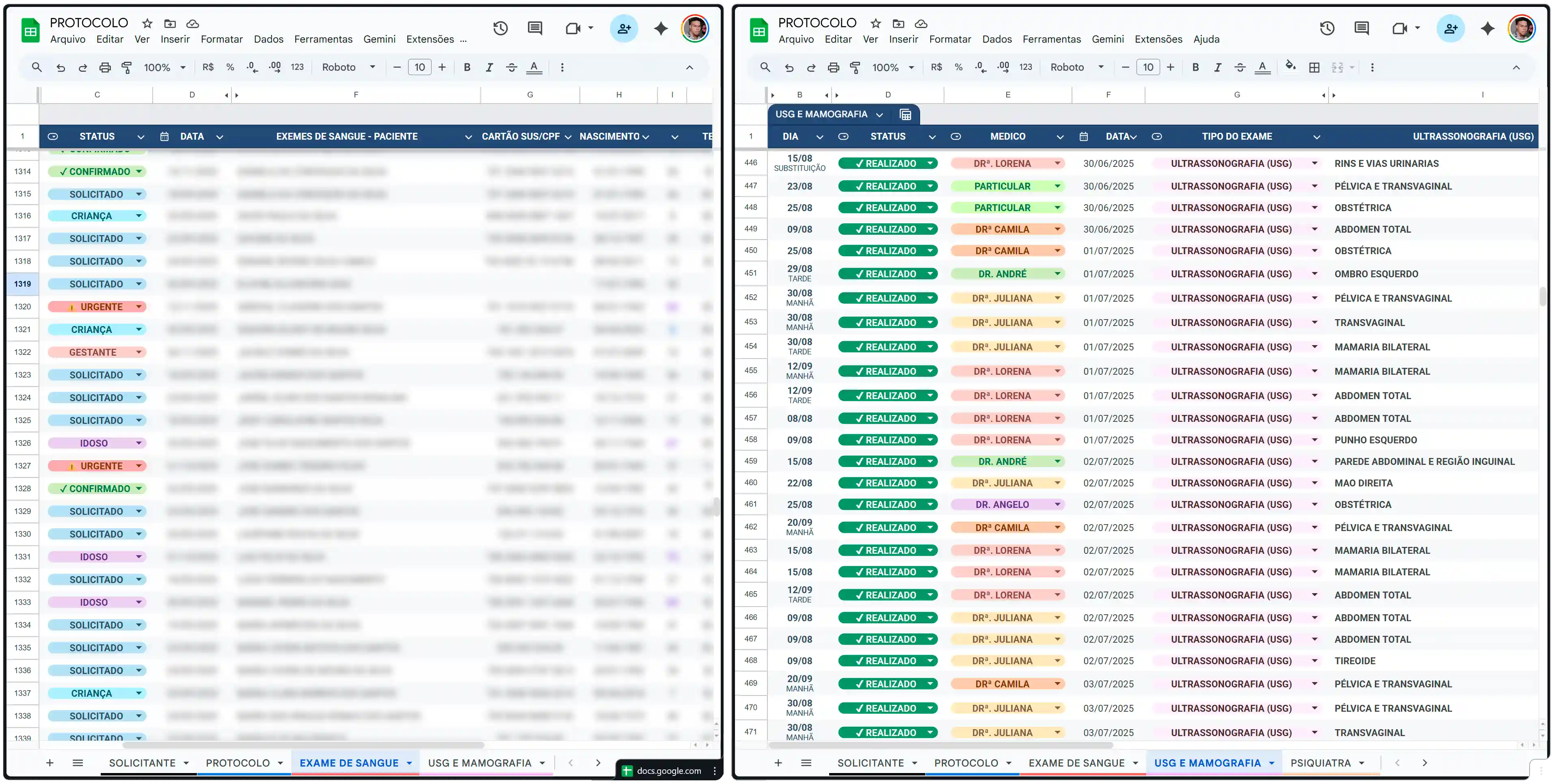Open Ferramentas menu in left window
Image resolution: width=1556 pixels, height=784 pixels.
click(323, 39)
